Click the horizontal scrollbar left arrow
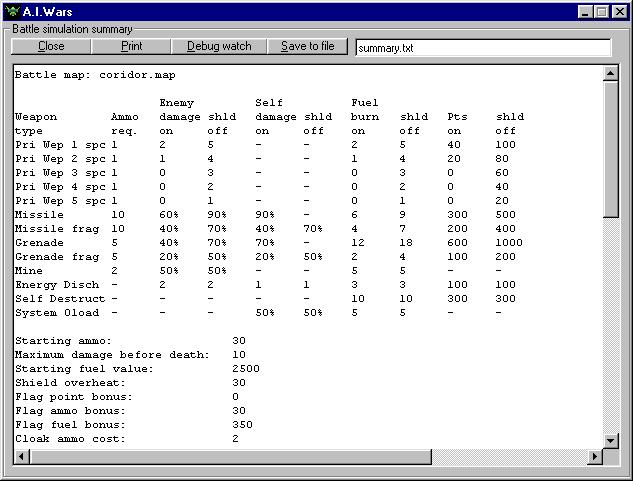This screenshot has width=633, height=481. pos(19,457)
